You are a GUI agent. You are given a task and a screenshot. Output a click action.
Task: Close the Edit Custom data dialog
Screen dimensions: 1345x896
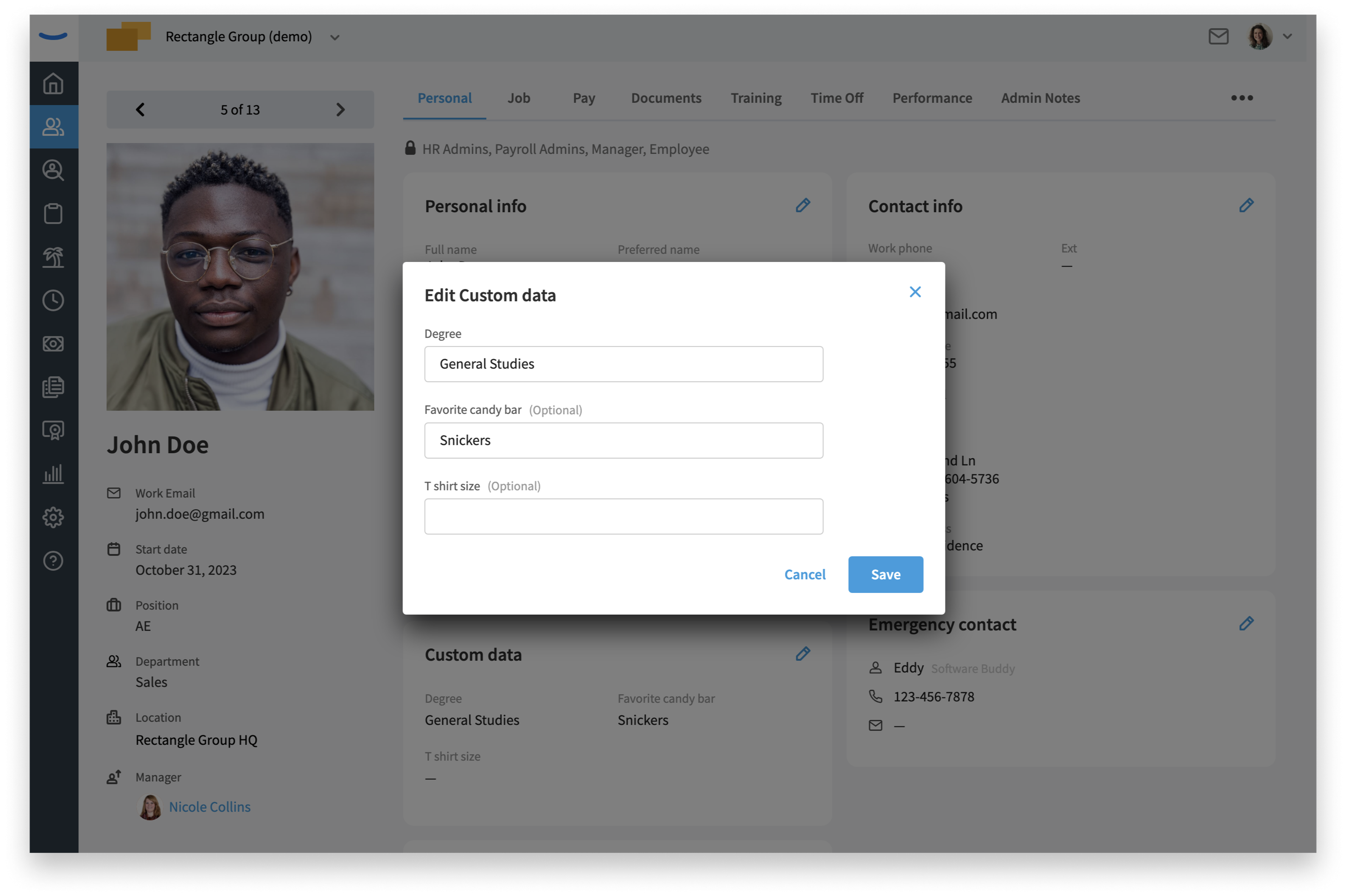point(915,292)
